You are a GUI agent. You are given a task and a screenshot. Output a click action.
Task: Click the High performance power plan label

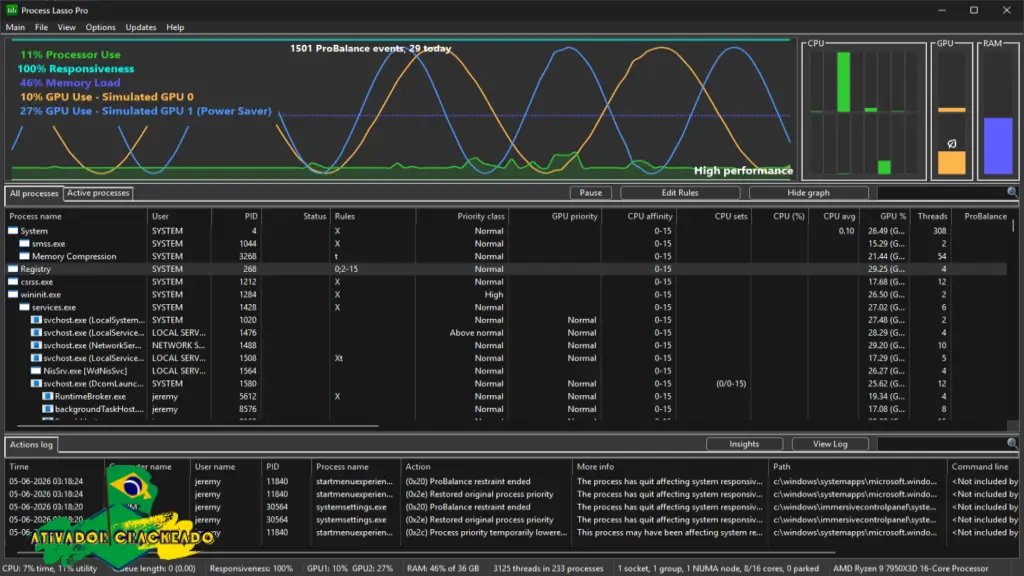(743, 170)
